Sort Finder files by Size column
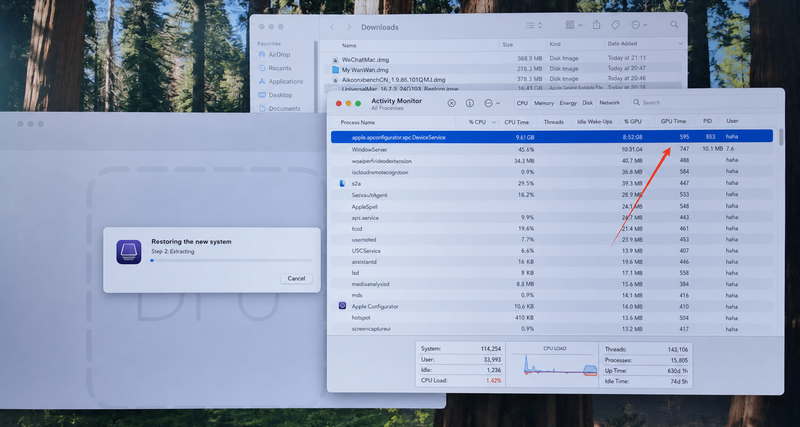Viewport: 800px width, 427px height. [x=508, y=44]
